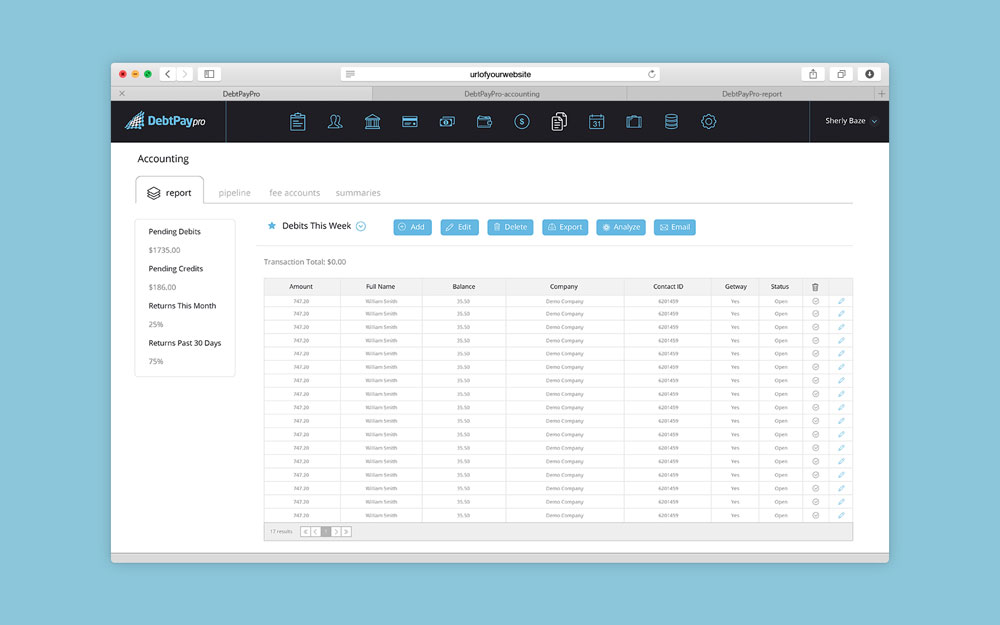Click the wallet icon in navbar

coord(484,122)
